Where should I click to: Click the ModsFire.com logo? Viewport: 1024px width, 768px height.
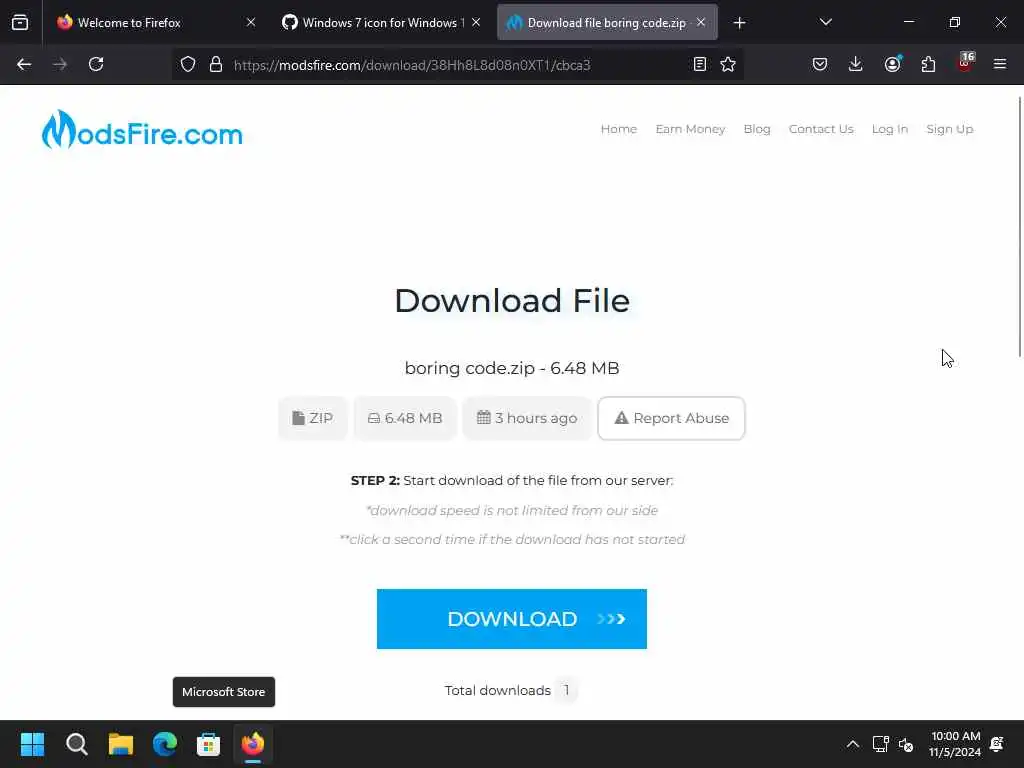pyautogui.click(x=142, y=129)
